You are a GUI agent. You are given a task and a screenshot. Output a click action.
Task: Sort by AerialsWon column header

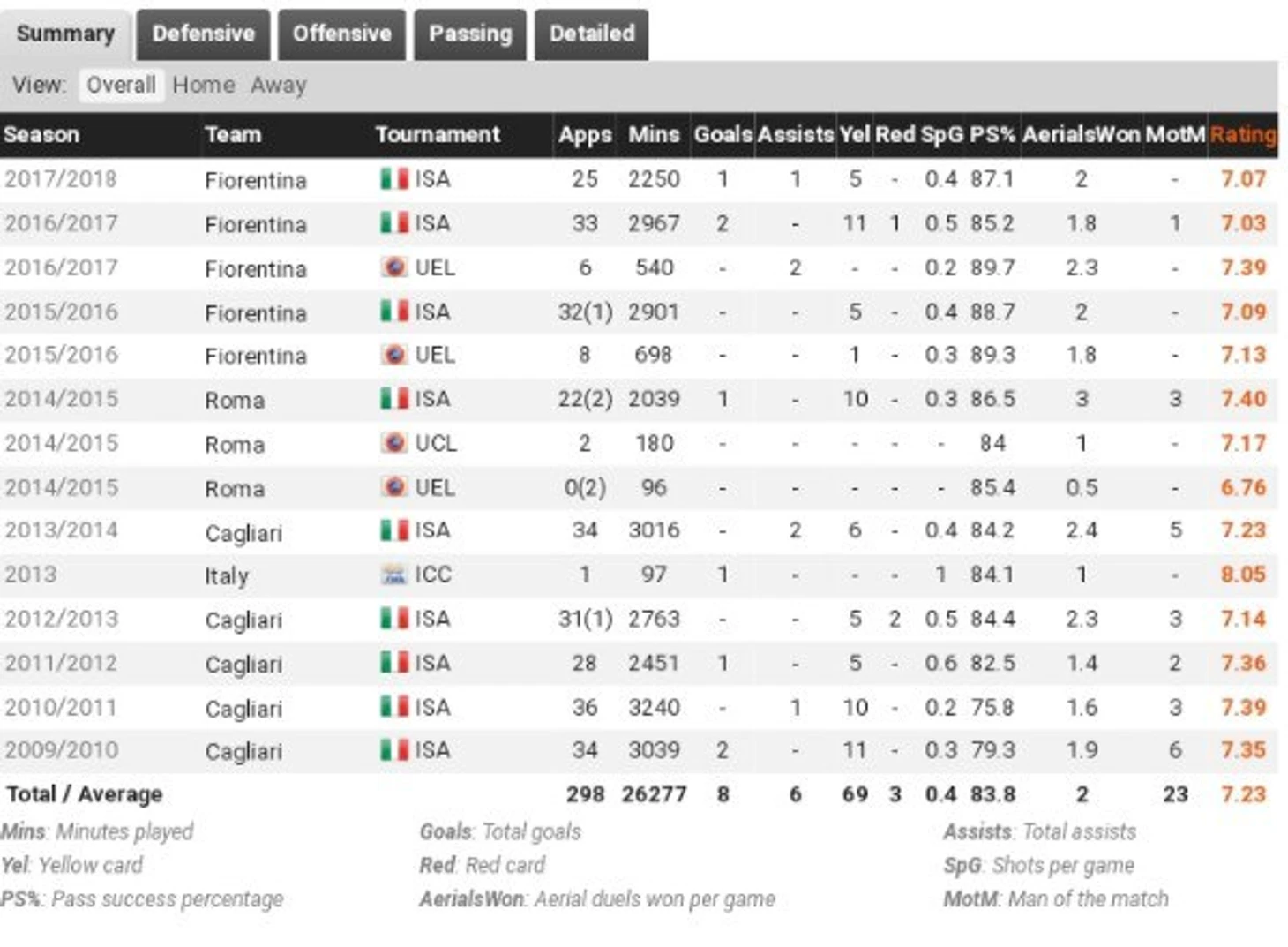(x=1081, y=135)
